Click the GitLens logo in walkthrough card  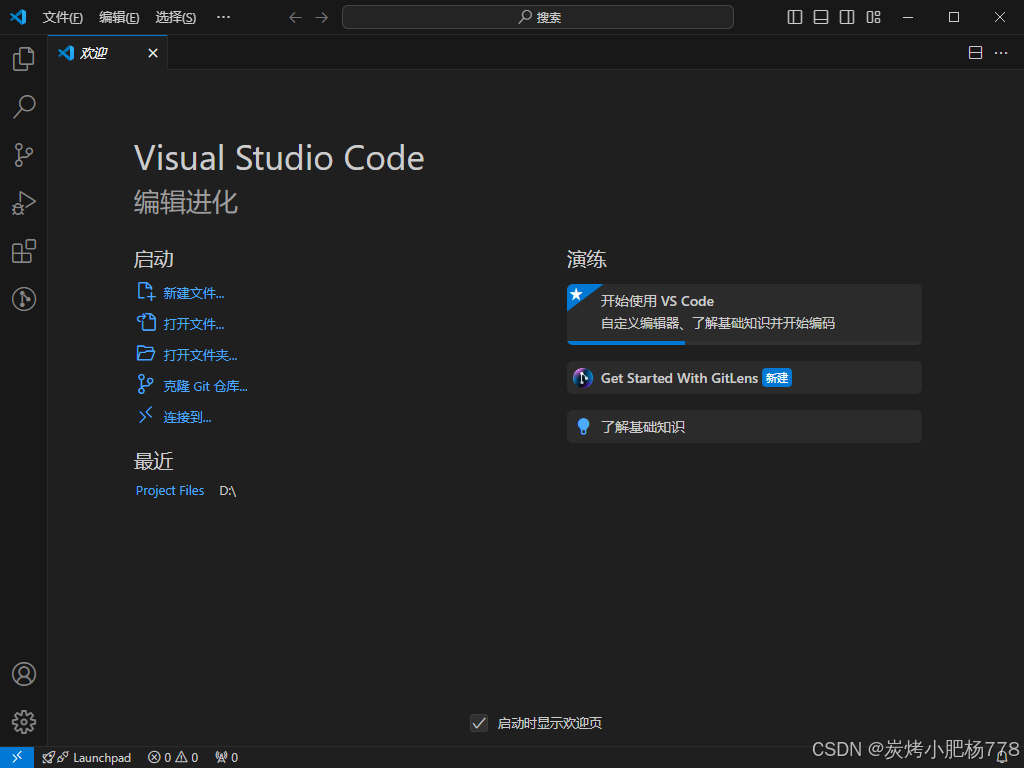(583, 377)
